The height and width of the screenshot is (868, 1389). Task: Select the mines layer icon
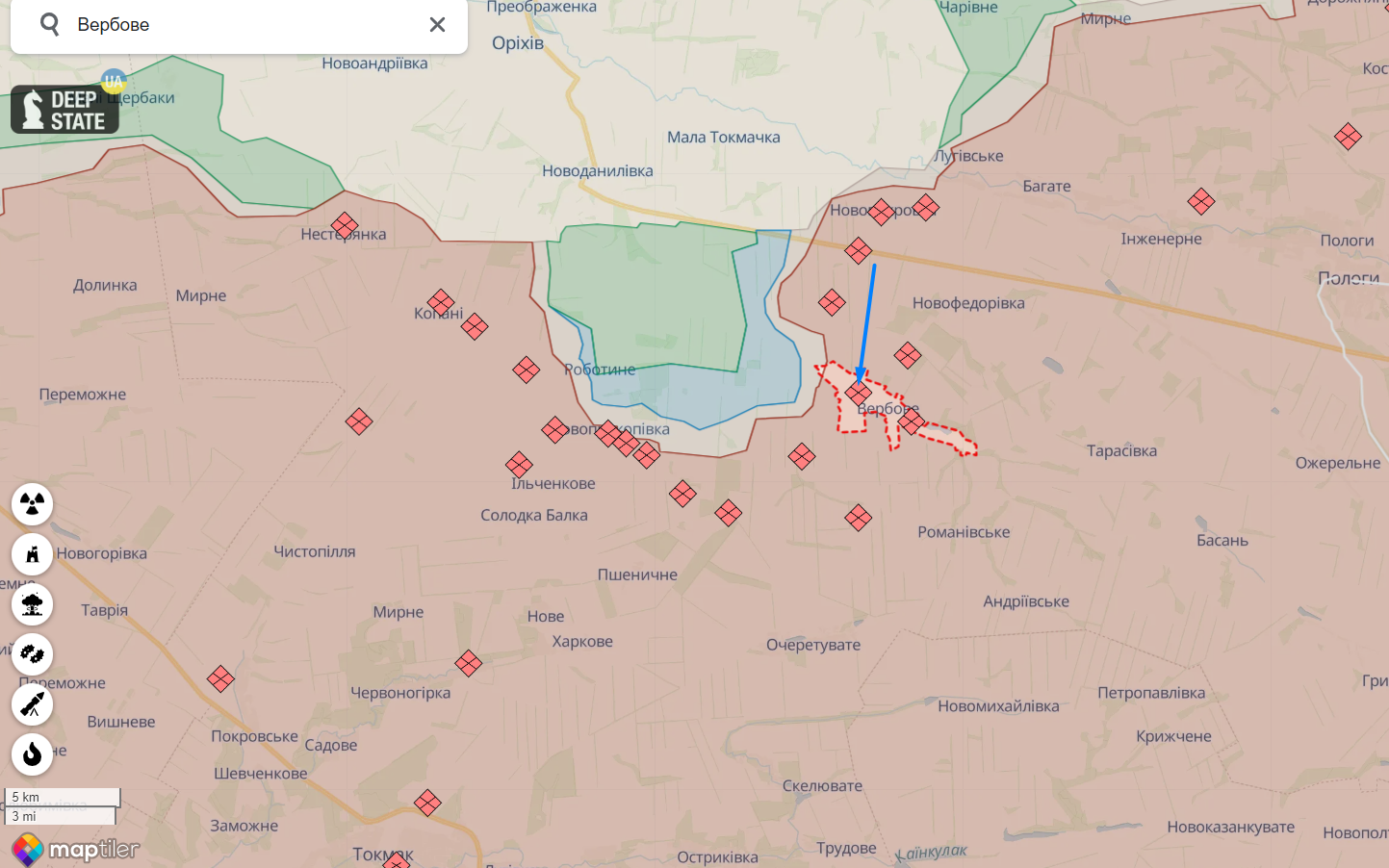[x=32, y=654]
